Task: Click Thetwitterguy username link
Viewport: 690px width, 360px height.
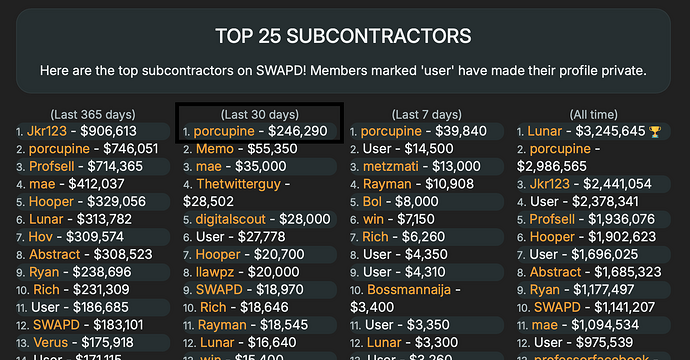Action: click(x=239, y=184)
